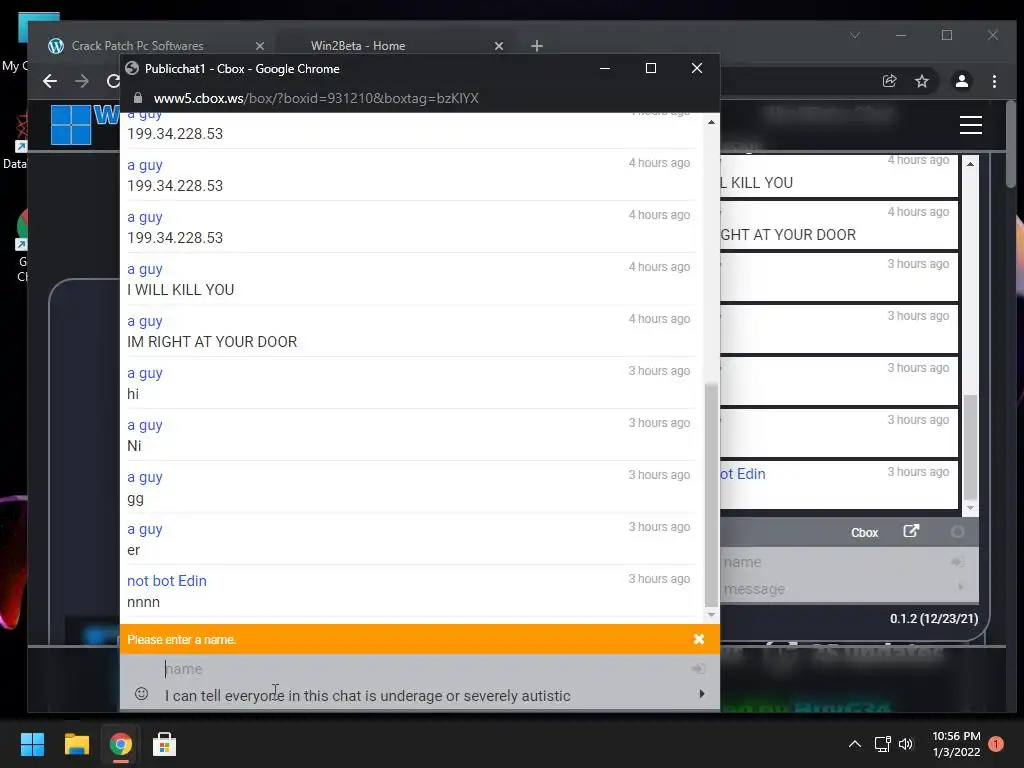Click the Win2Beta Windows logo
1024x768 pixels.
(71, 125)
